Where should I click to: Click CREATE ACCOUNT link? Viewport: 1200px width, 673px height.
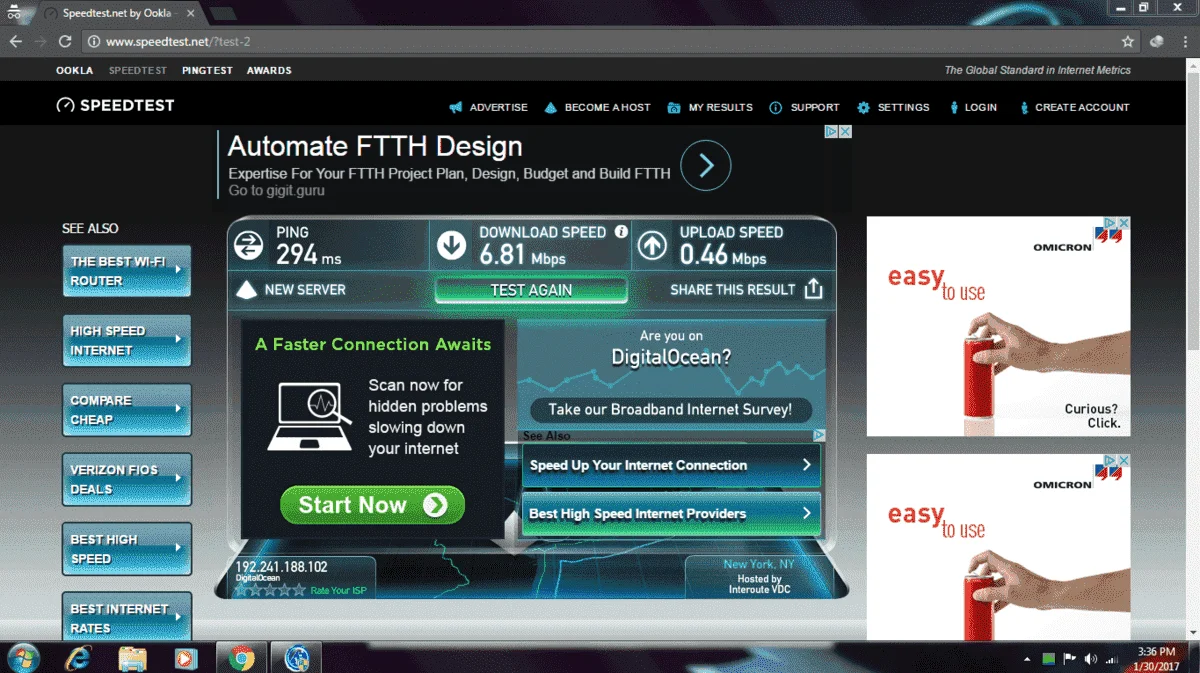click(x=1082, y=107)
